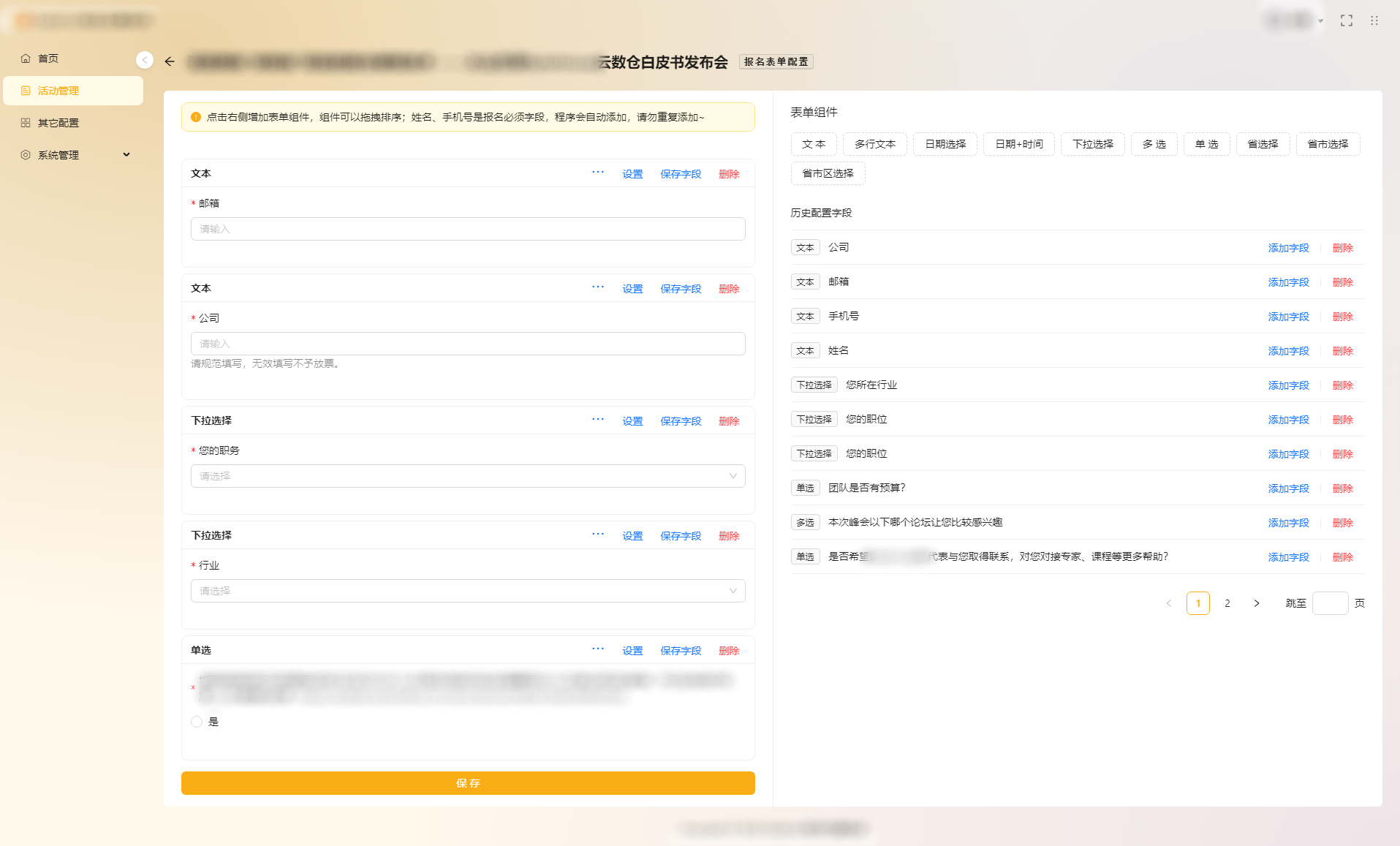Open 设置 for the 行业 field
1400x846 pixels.
[632, 536]
